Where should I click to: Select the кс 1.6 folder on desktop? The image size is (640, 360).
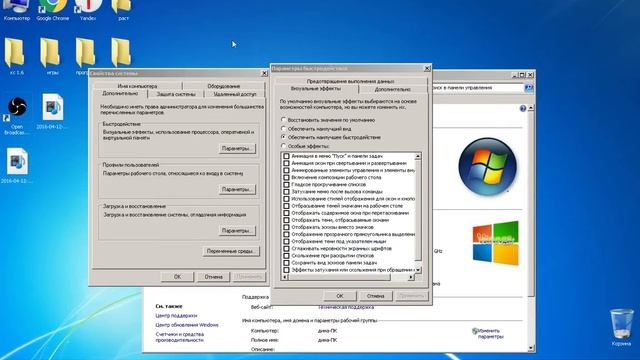pos(16,56)
